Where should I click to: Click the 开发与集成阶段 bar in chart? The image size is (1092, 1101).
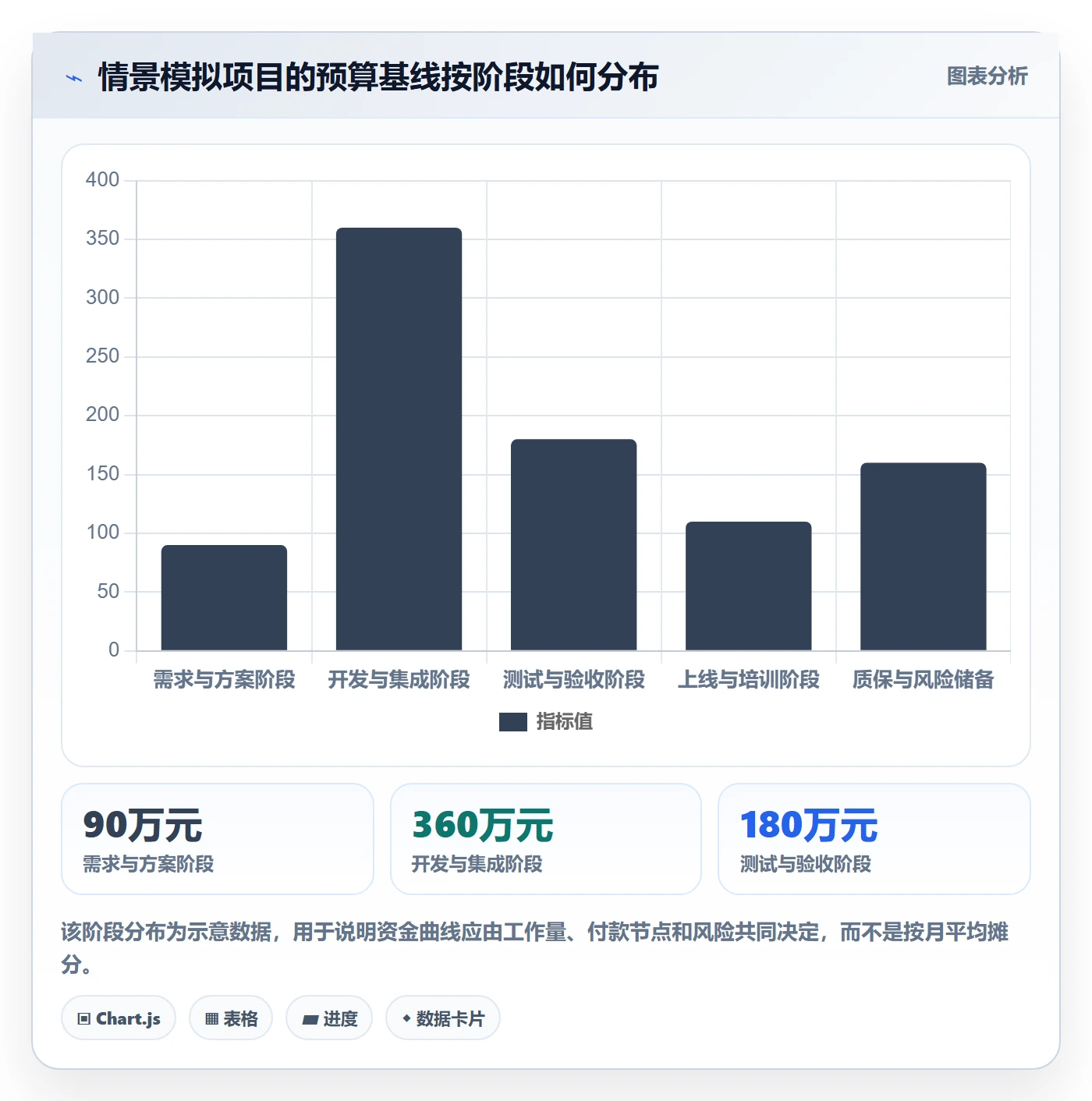pyautogui.click(x=399, y=439)
